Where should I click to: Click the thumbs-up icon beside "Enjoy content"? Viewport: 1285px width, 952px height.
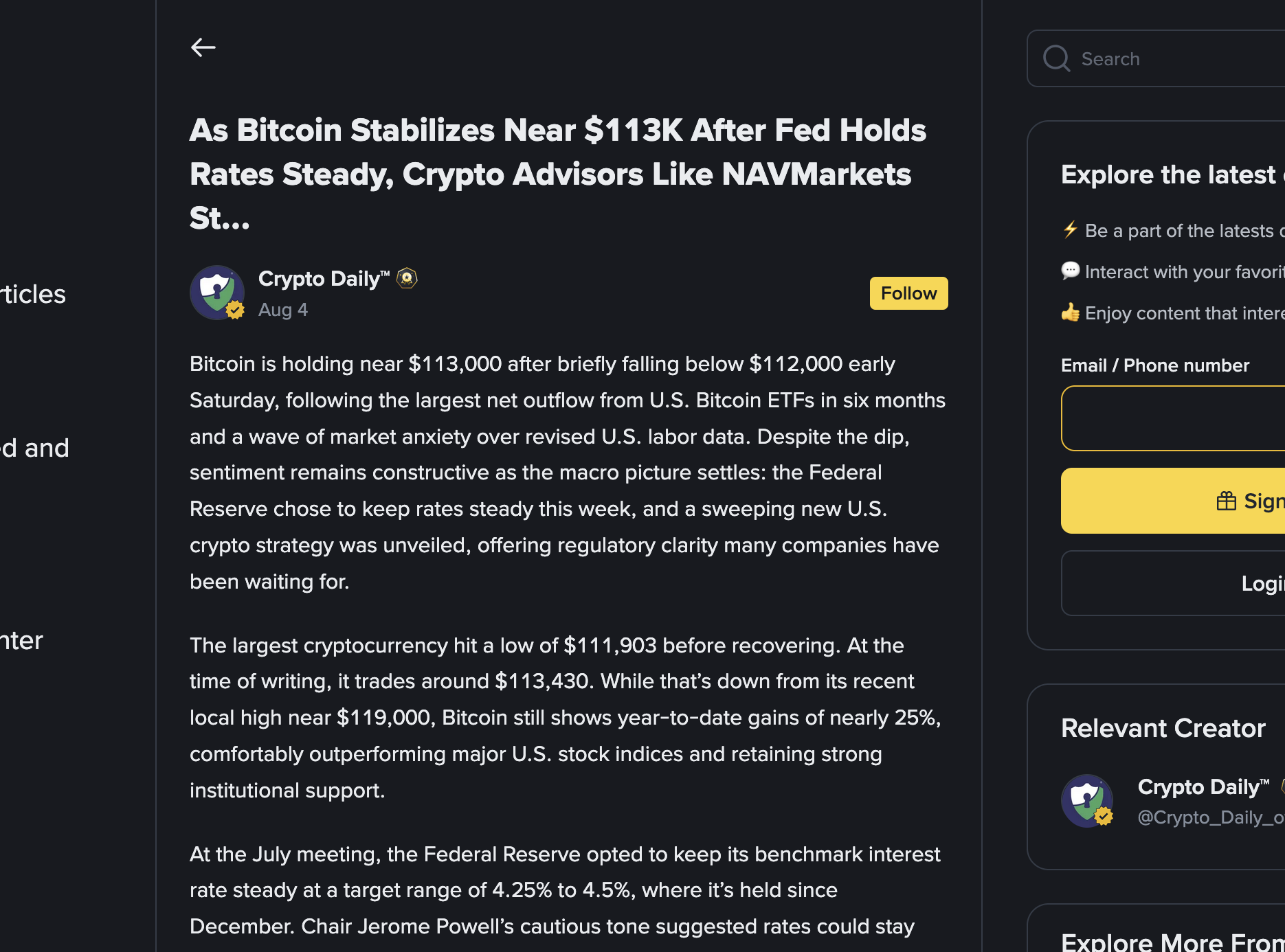[x=1070, y=313]
